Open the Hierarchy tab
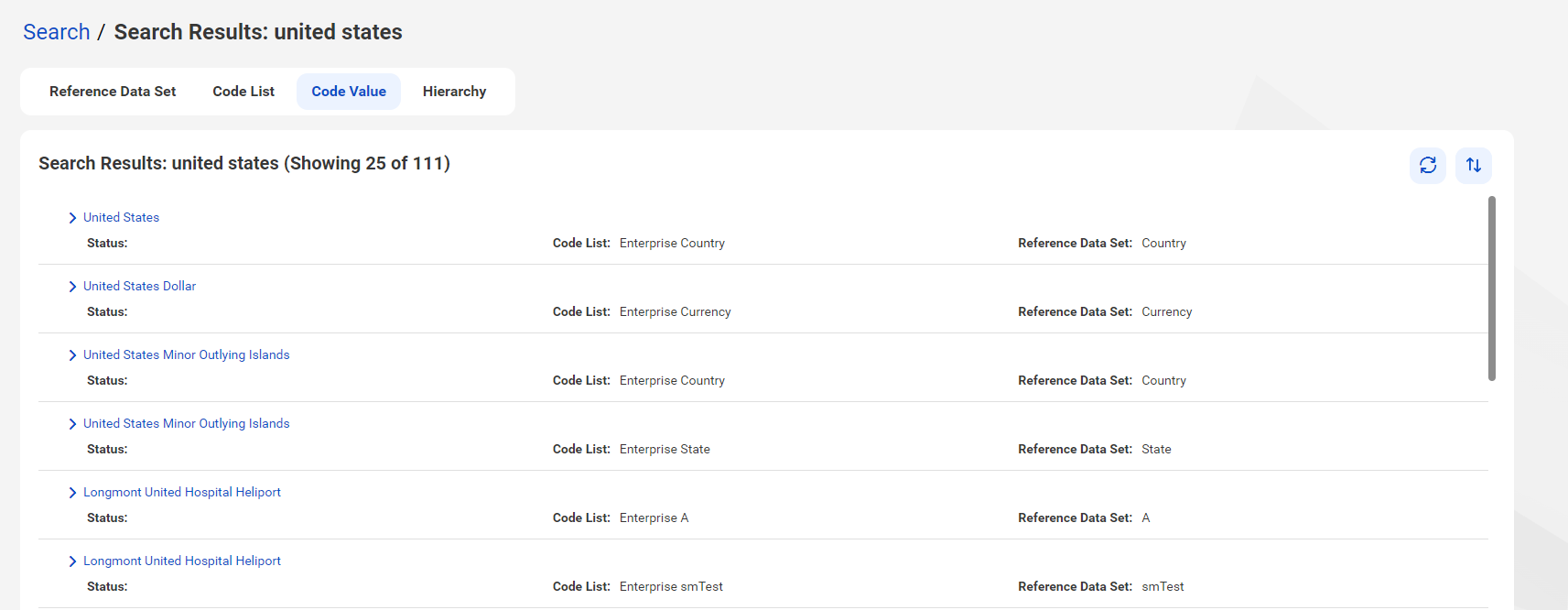 click(455, 92)
